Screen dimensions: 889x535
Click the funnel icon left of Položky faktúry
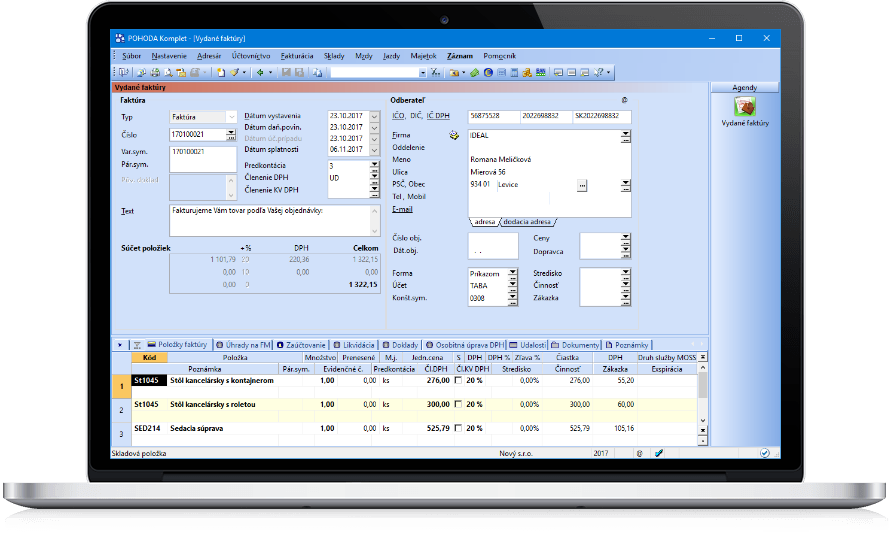pyautogui.click(x=137, y=344)
